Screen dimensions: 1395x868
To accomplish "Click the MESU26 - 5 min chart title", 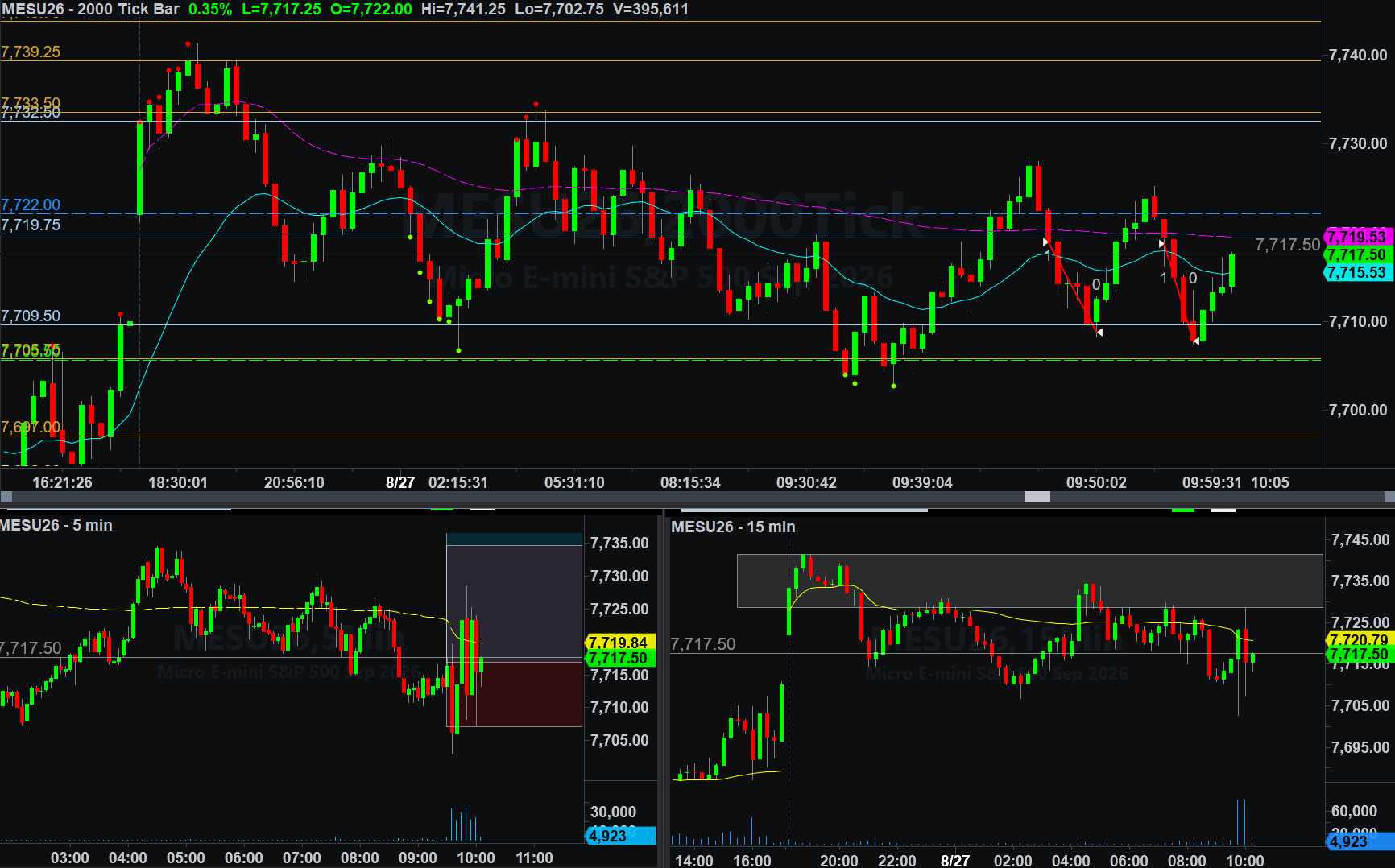I will [56, 525].
